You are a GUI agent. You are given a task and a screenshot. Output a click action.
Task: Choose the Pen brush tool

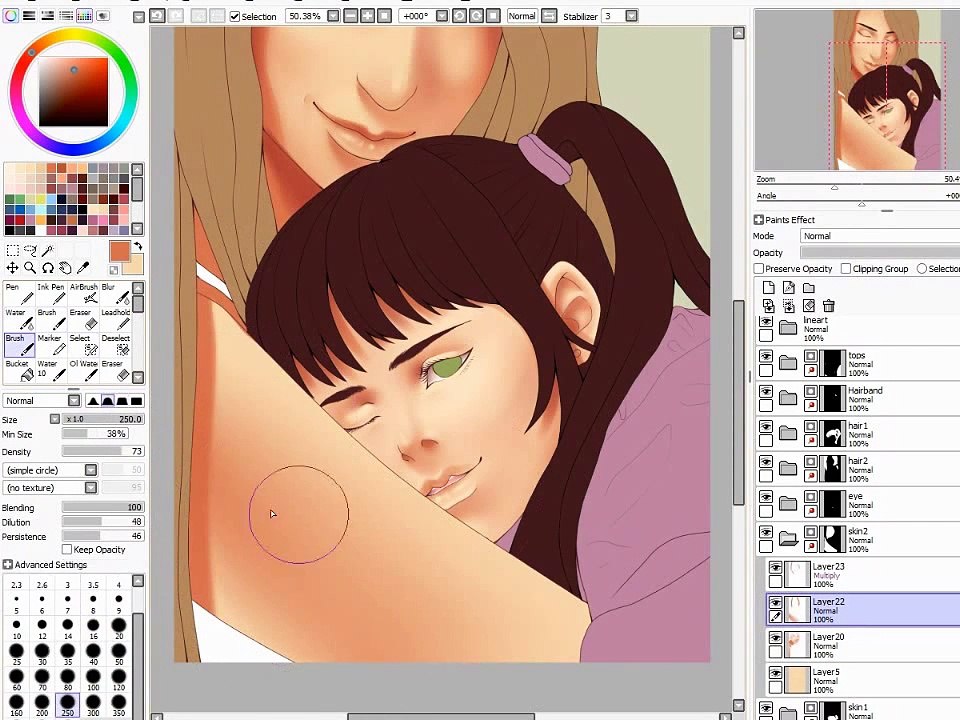point(19,293)
